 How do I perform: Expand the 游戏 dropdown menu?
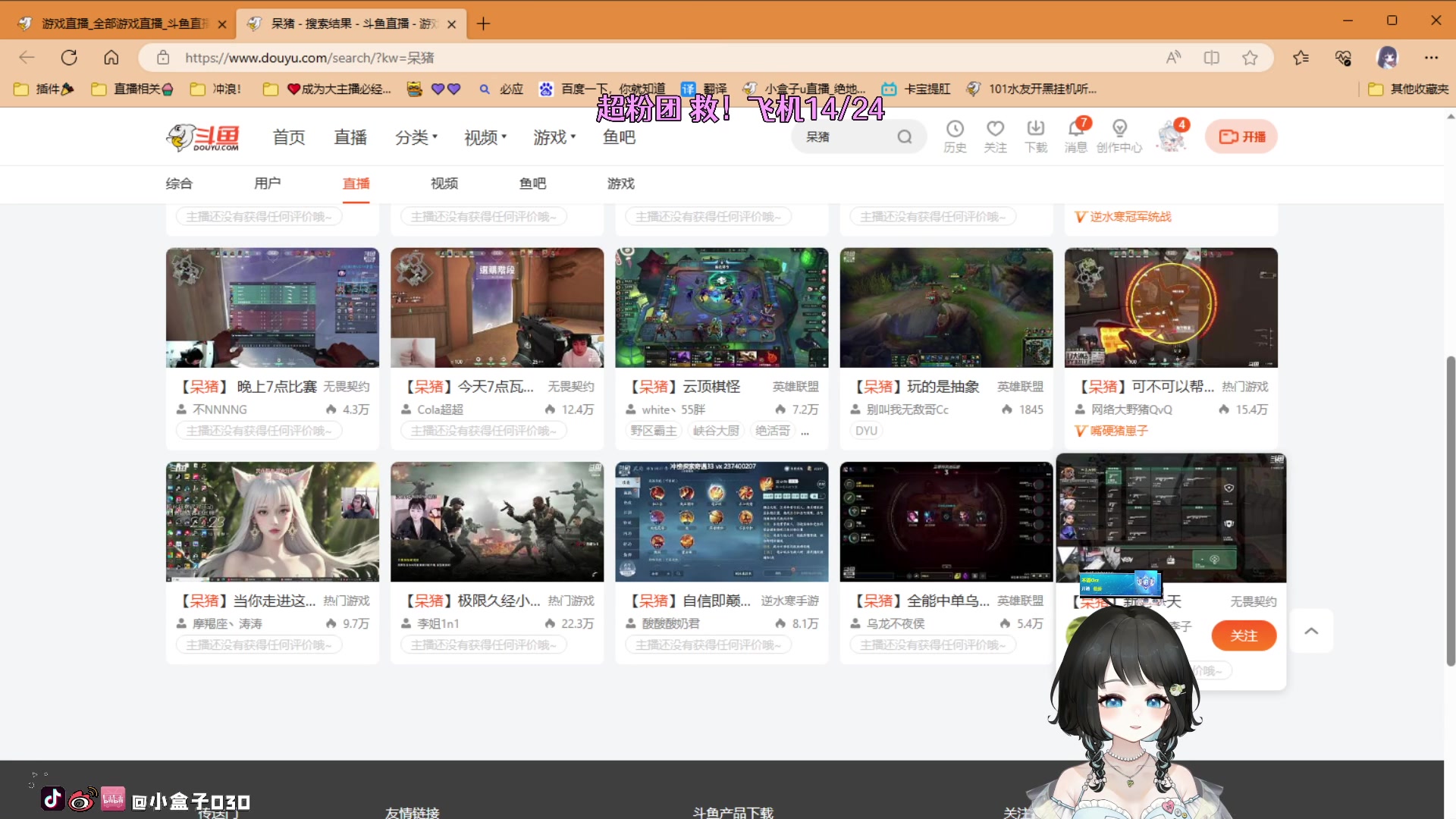[x=554, y=136]
